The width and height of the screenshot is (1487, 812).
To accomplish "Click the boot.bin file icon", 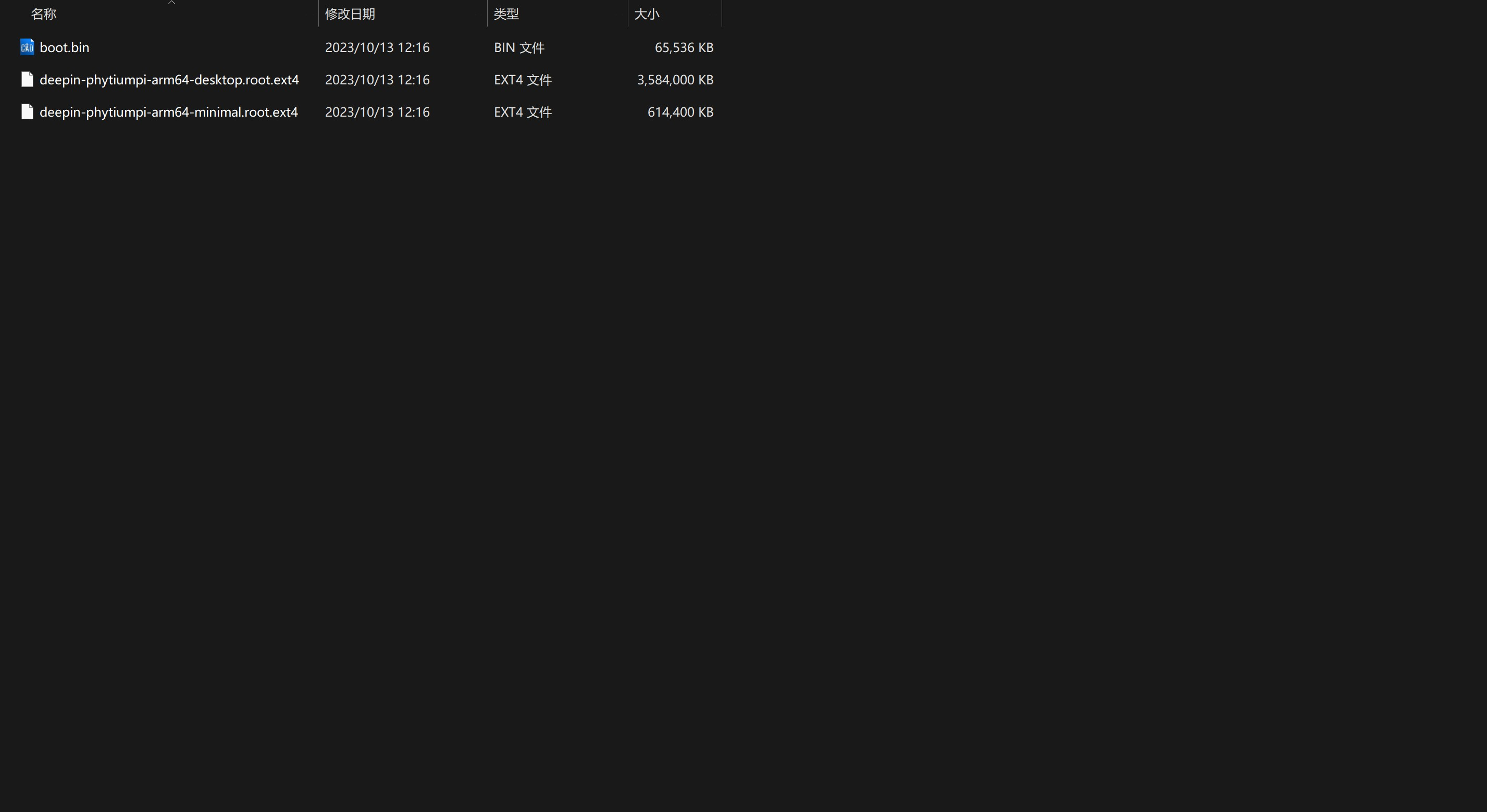I will pyautogui.click(x=27, y=47).
